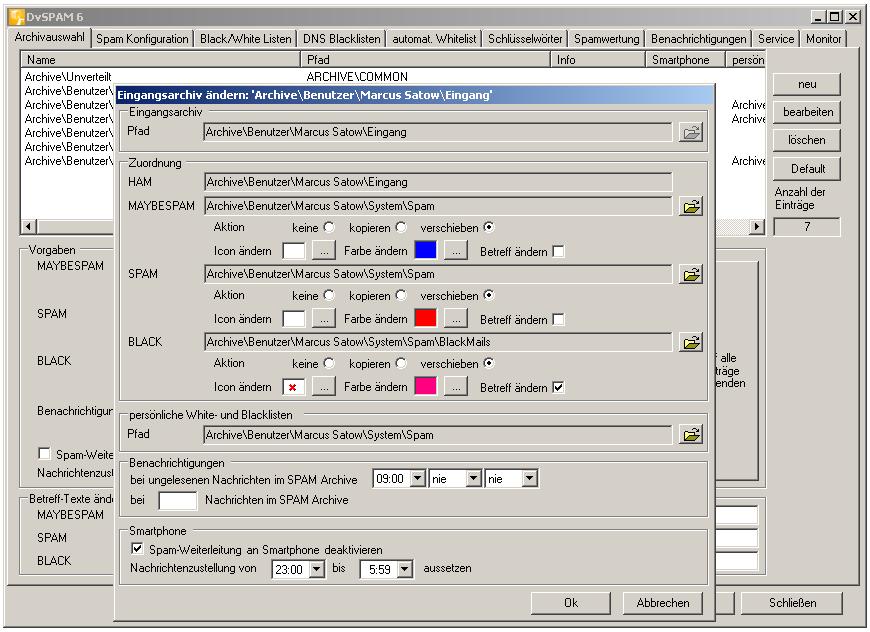870x632 pixels.
Task: Click the blue MAYBESPAM color swatch
Action: tap(426, 250)
